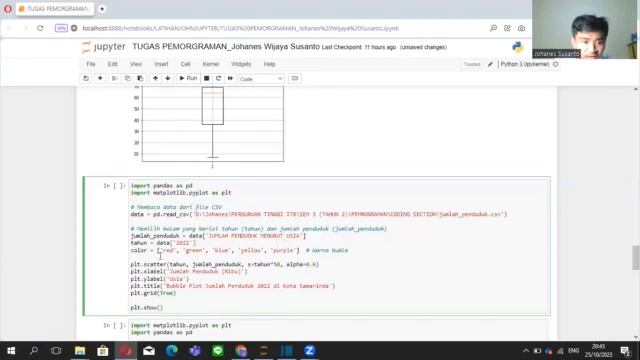Click the Python logo in notebook header
Image resolution: width=640 pixels, height=360 pixels.
518,47
